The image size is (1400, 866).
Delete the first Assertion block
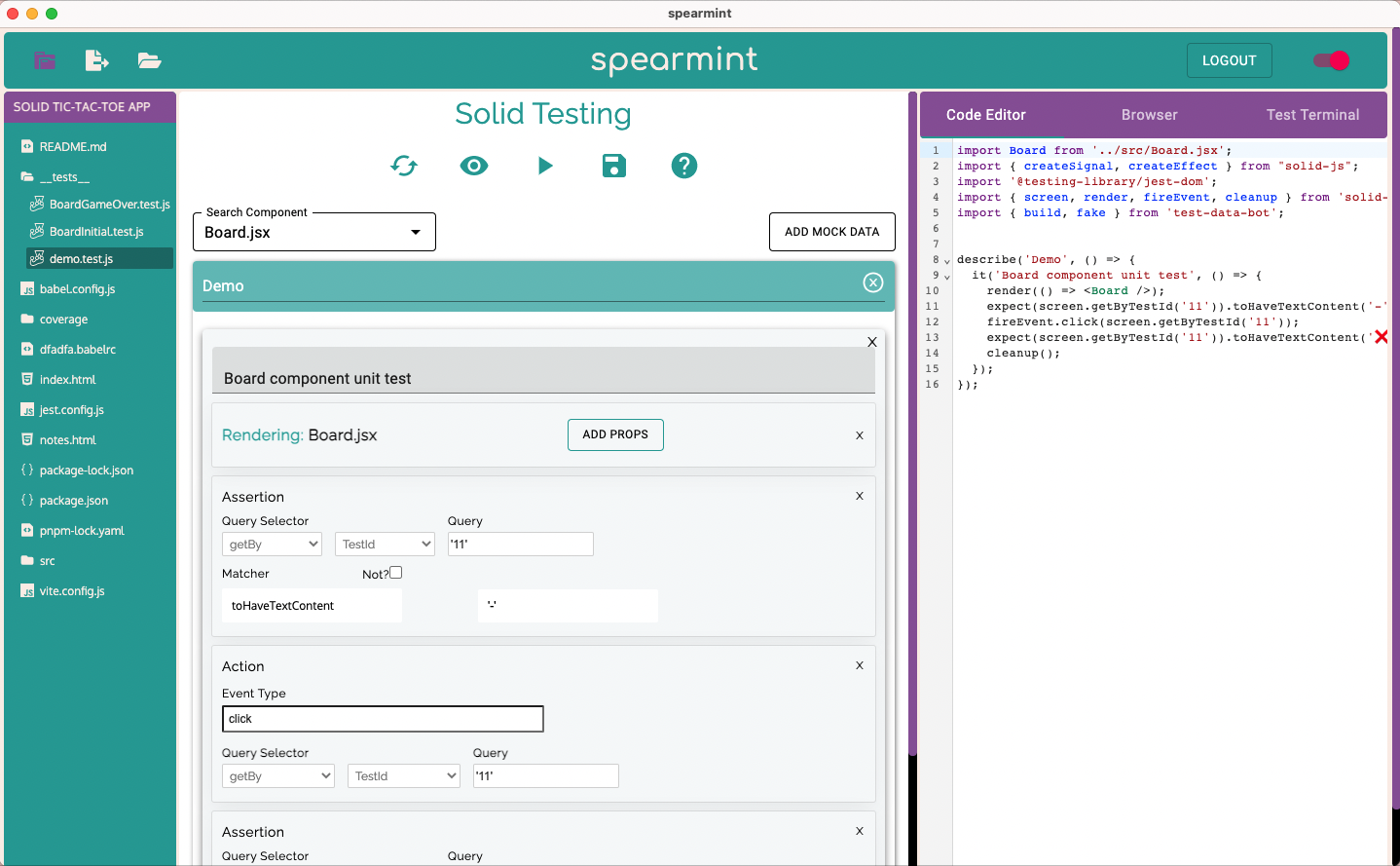point(860,496)
